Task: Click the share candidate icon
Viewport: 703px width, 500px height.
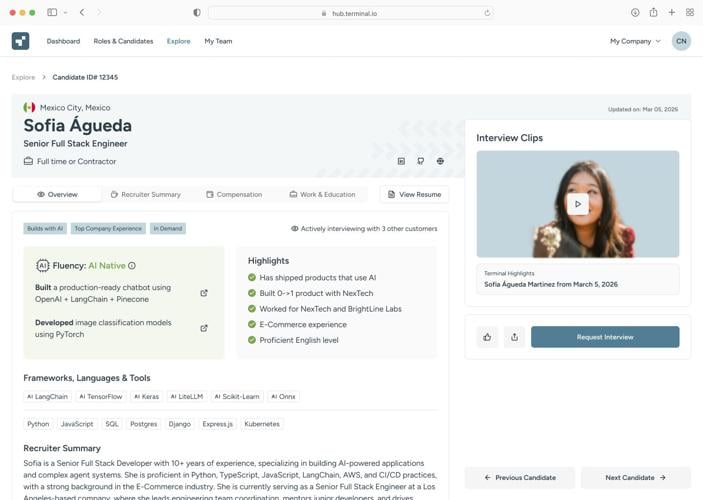Action: point(514,337)
